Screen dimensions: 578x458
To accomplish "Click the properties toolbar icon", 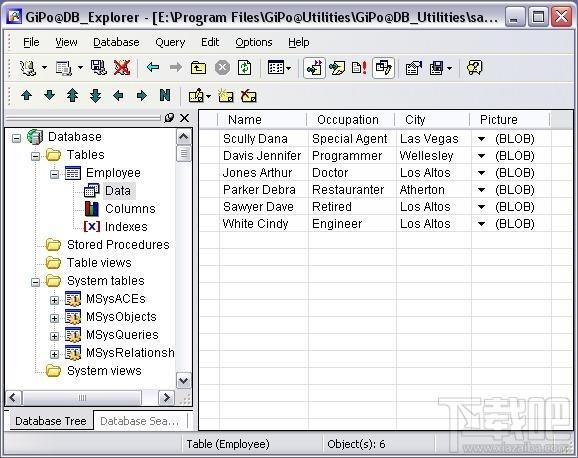I will click(x=414, y=68).
